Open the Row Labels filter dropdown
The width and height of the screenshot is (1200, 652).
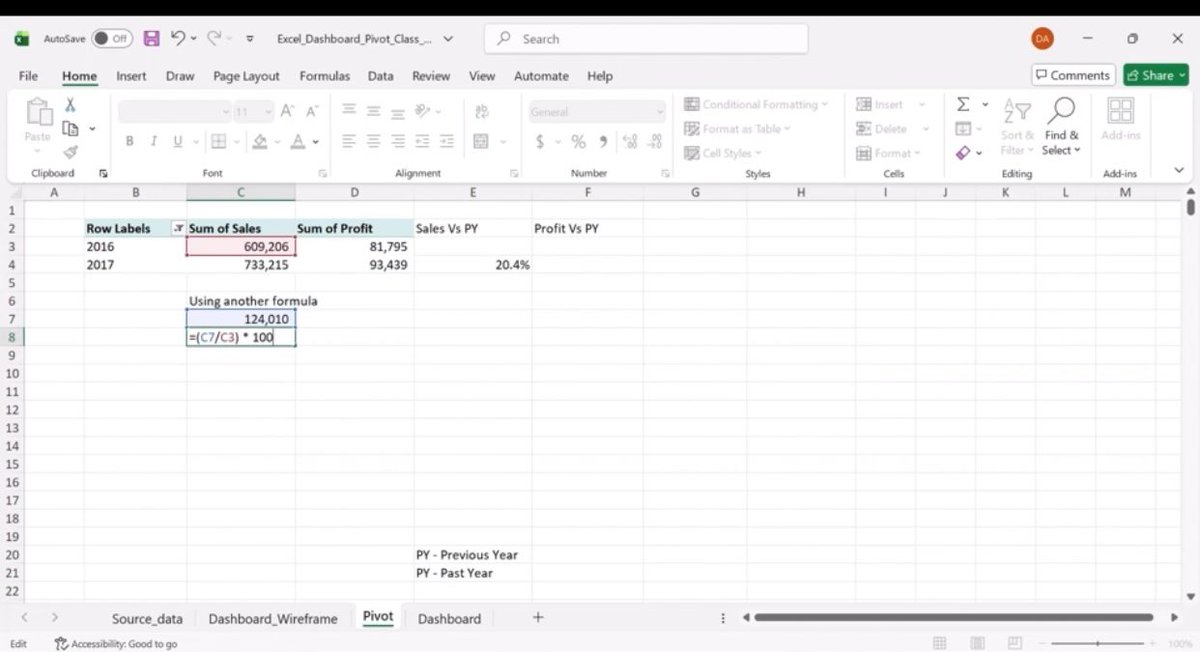coord(178,228)
